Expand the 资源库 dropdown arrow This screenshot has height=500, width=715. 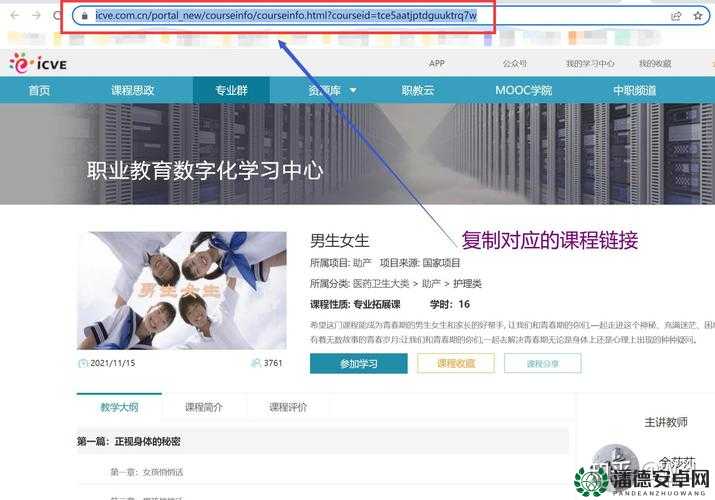[353, 90]
